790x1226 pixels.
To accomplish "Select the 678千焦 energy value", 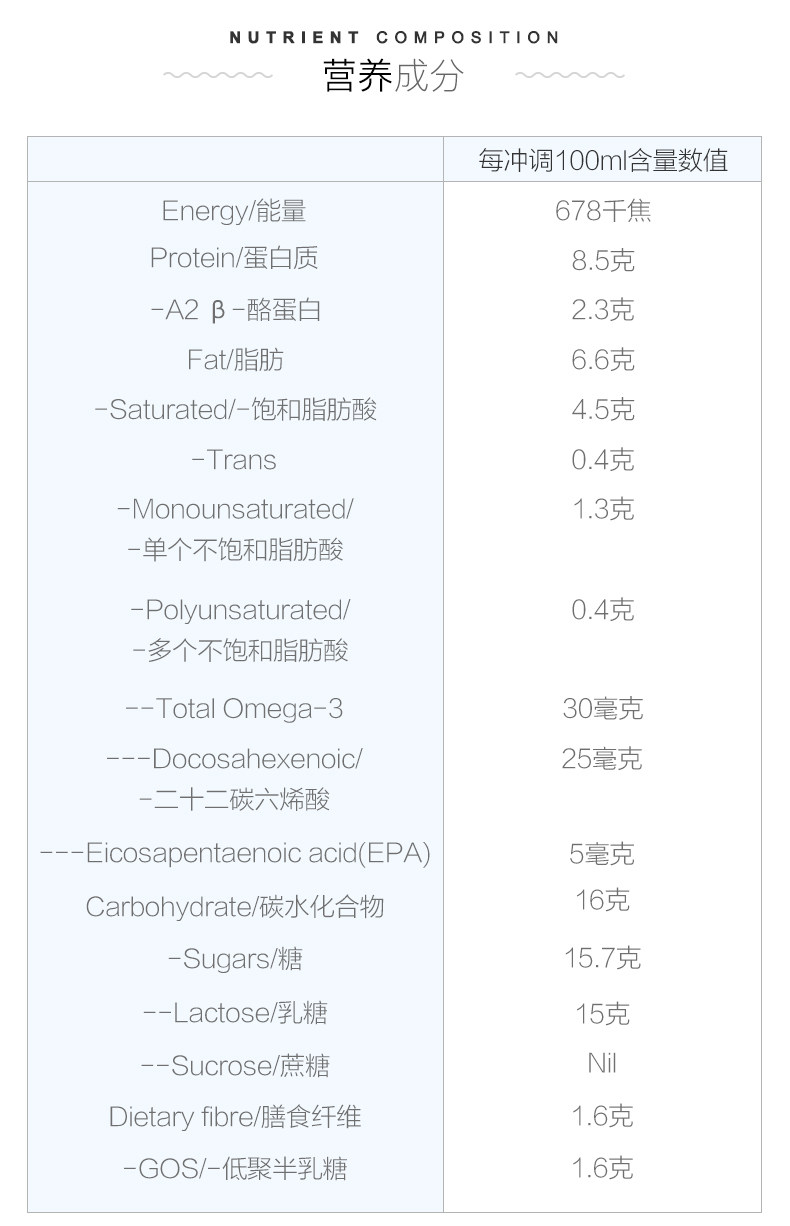I will click(603, 211).
